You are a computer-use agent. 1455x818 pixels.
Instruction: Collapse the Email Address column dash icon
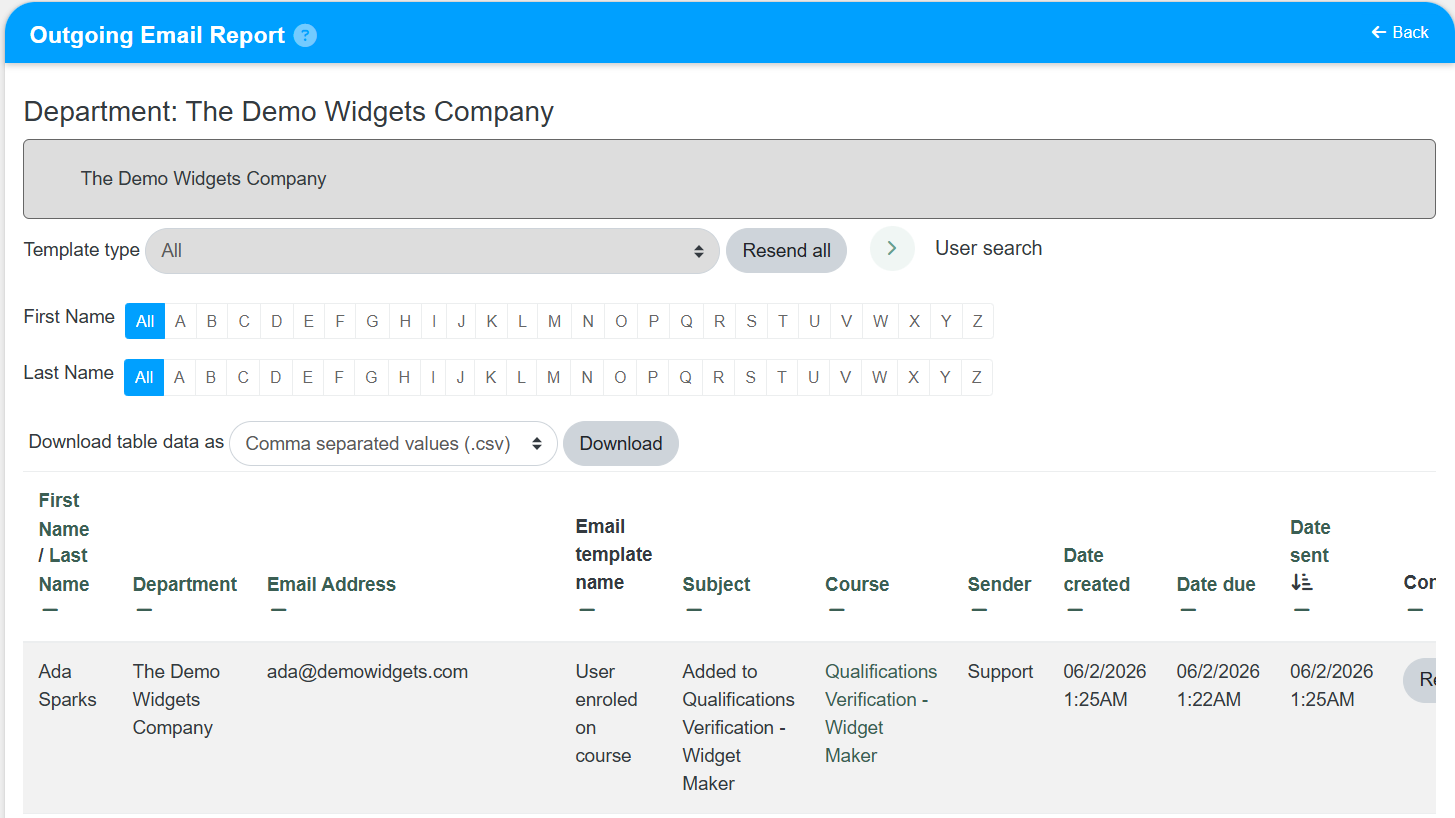(278, 610)
